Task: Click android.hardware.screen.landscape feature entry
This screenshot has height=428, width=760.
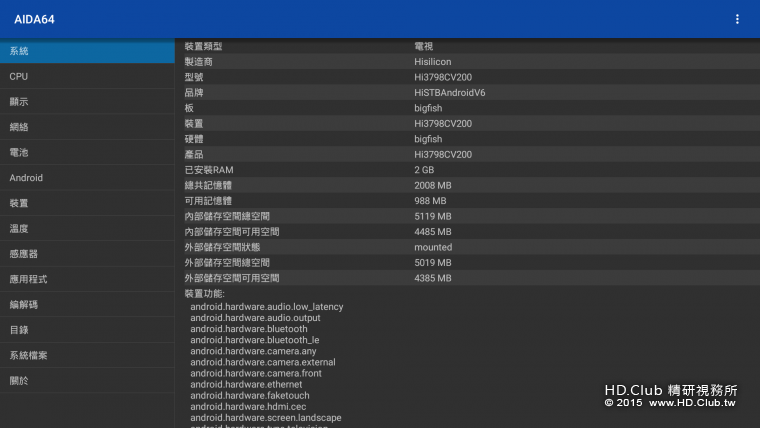Action: pos(266,418)
